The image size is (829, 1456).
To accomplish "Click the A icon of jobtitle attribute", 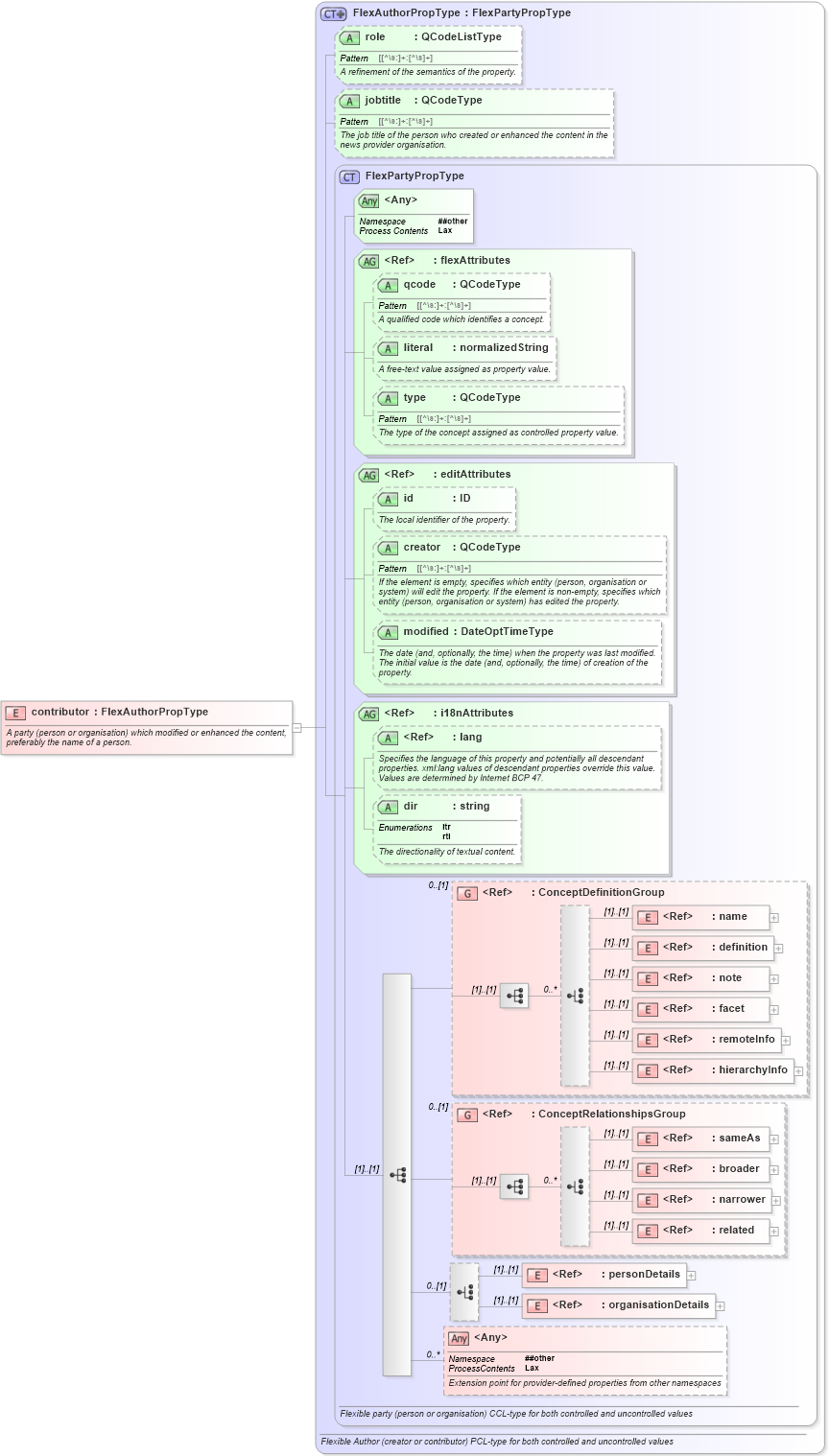I will click(349, 101).
